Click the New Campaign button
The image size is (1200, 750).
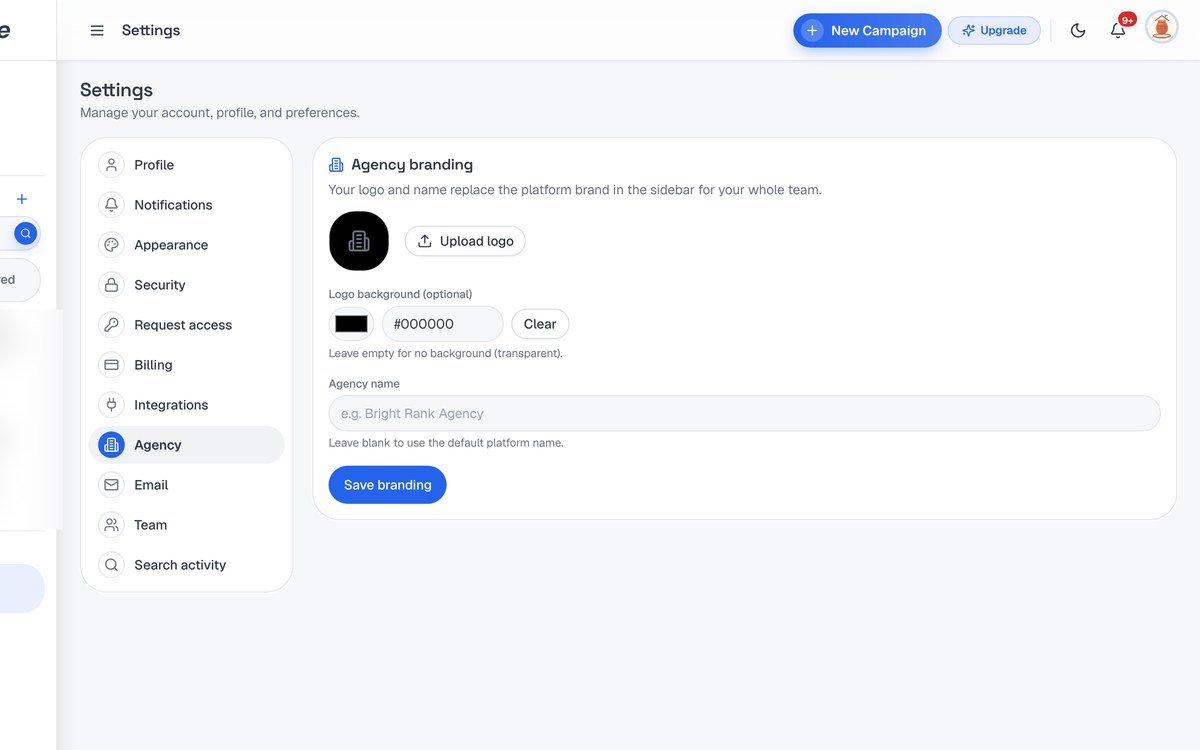click(867, 30)
